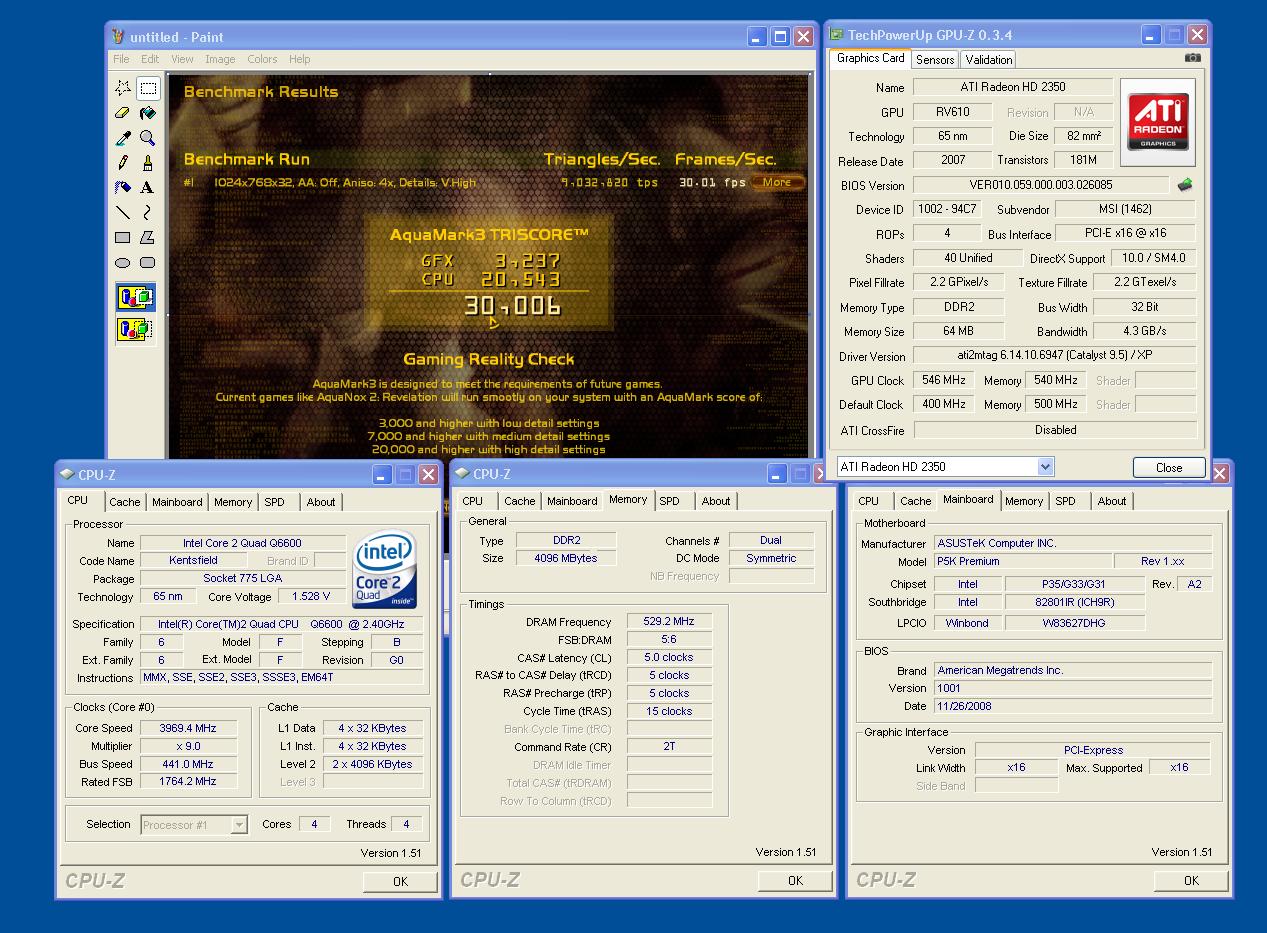Open the Processor #1 selection dropdown
This screenshot has height=933, width=1267.
click(x=239, y=825)
